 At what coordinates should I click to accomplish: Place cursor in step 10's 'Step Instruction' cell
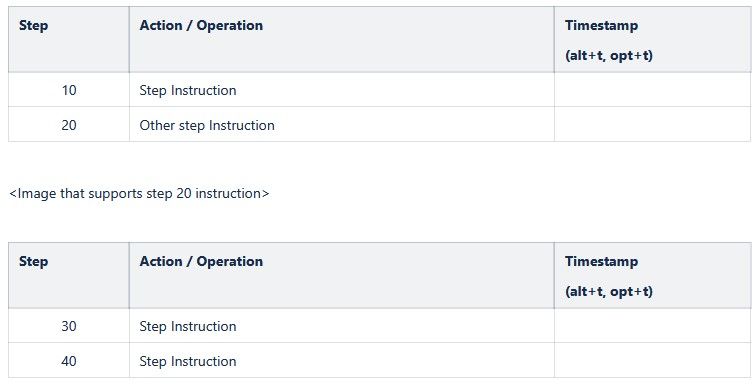pyautogui.click(x=342, y=90)
